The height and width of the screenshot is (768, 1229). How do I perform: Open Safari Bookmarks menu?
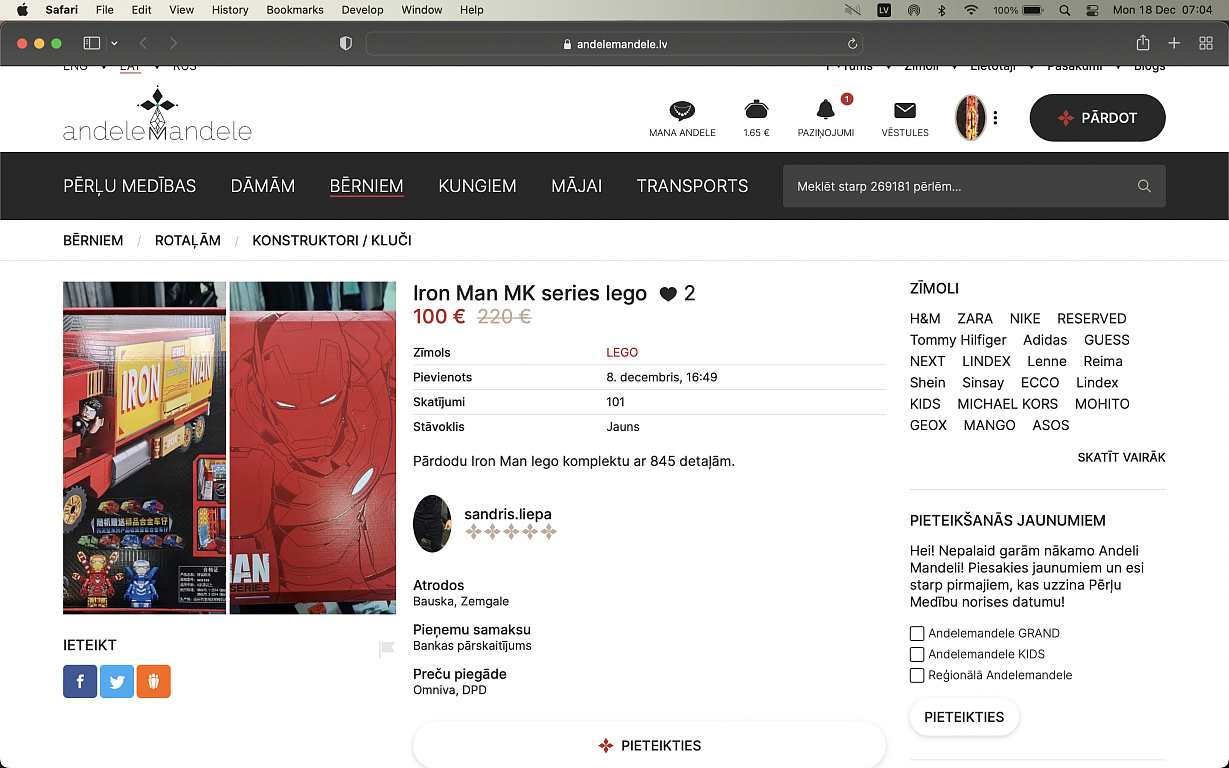pos(295,10)
